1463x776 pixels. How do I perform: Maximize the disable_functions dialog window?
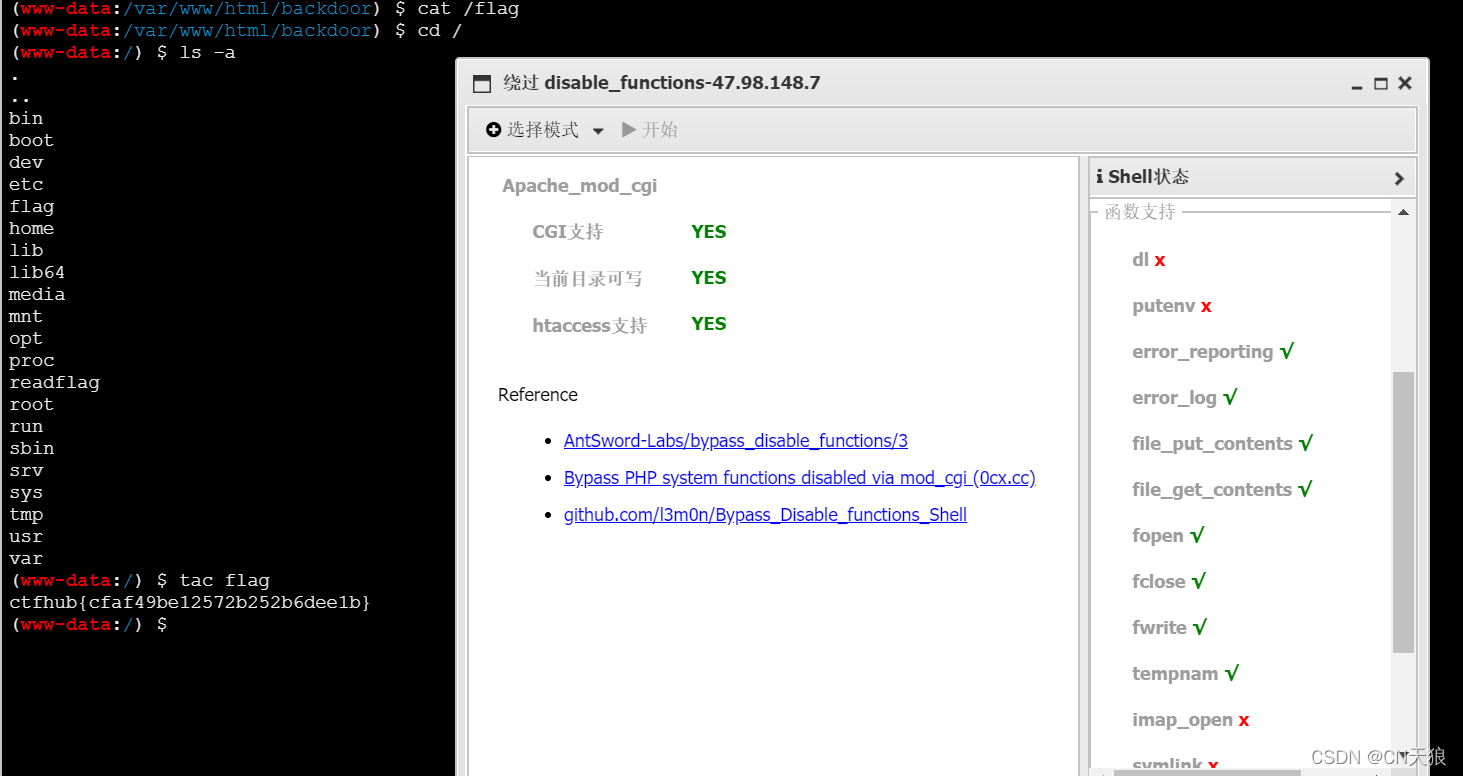pos(1381,84)
